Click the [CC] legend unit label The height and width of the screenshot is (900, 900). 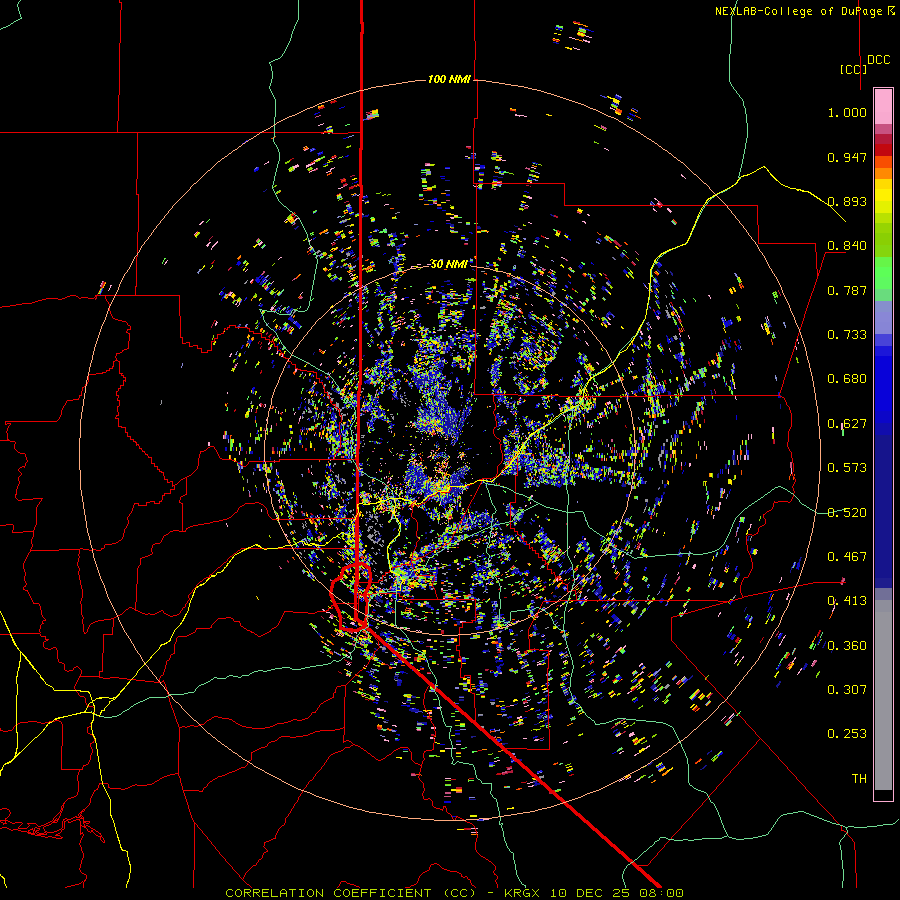pos(854,69)
